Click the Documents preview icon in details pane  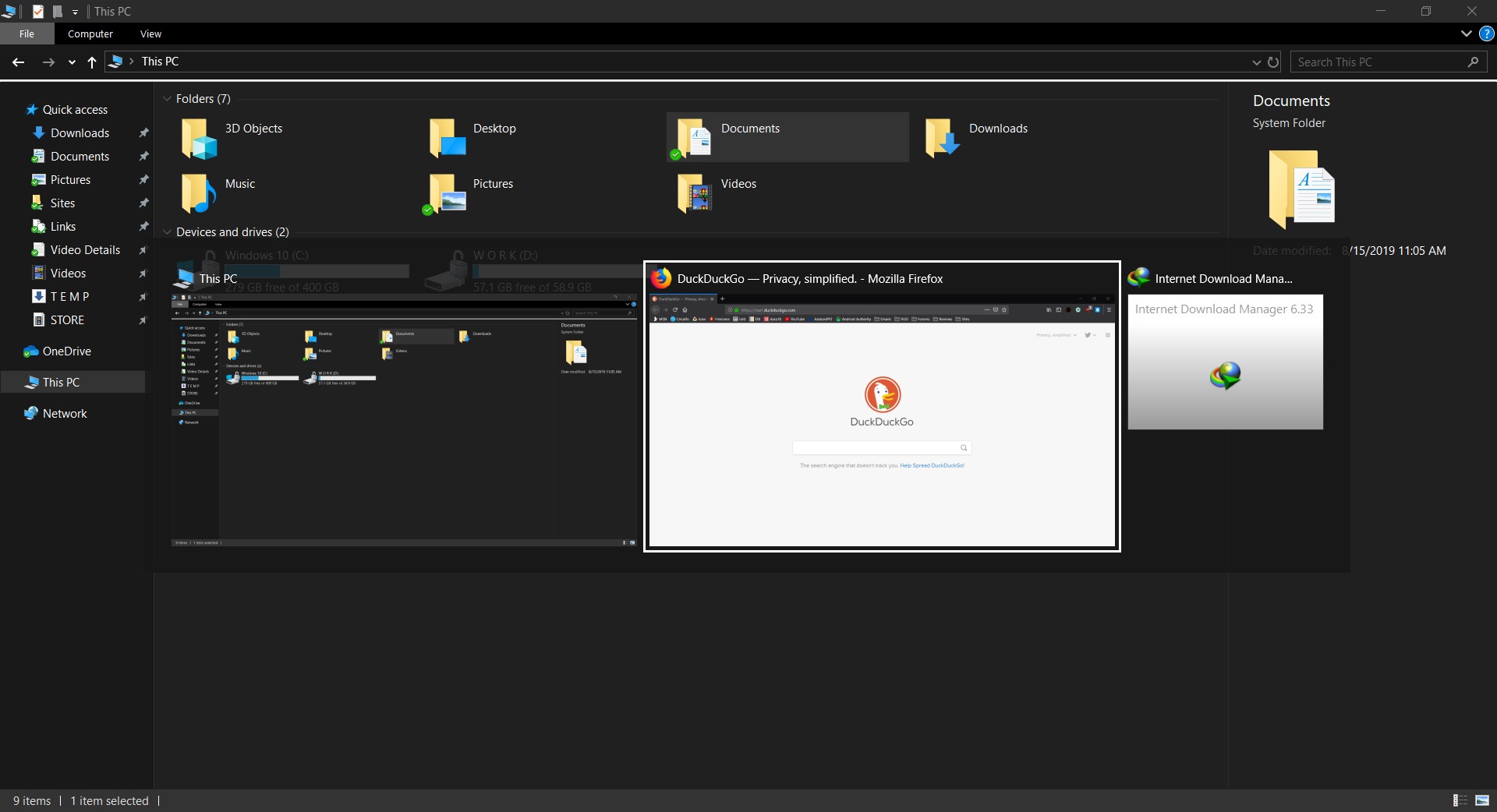pos(1301,189)
